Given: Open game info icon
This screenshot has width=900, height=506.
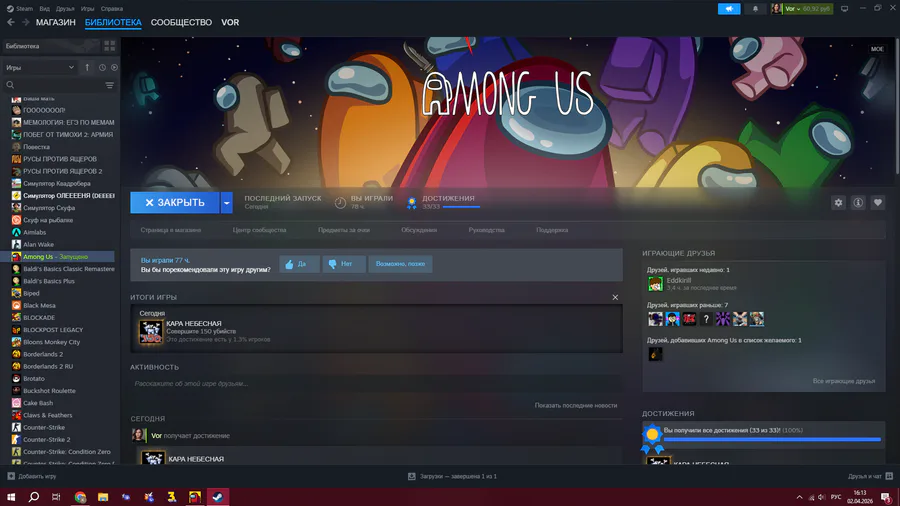Looking at the screenshot, I should pyautogui.click(x=858, y=203).
